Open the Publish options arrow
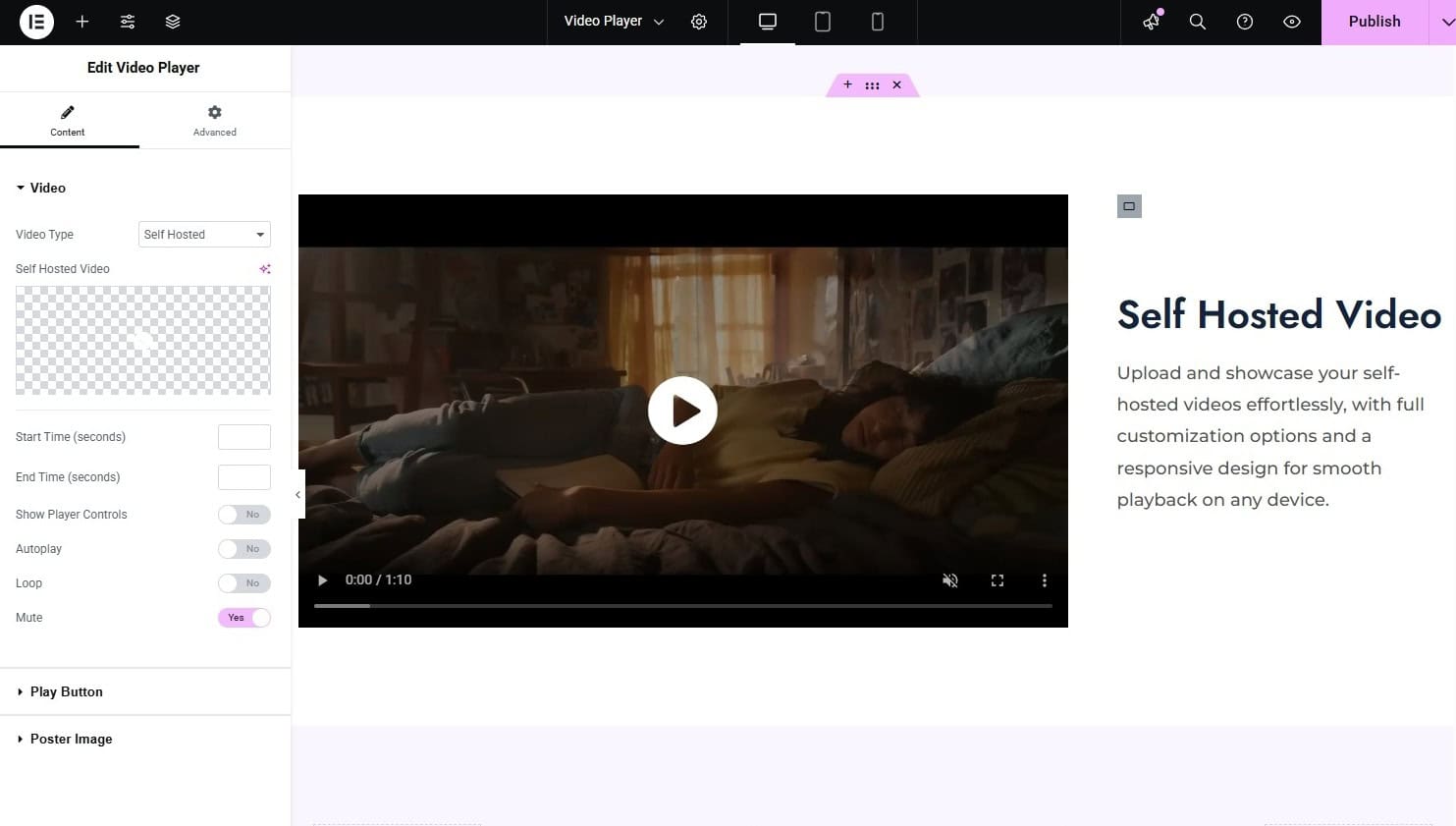This screenshot has height=826, width=1456. click(1444, 22)
